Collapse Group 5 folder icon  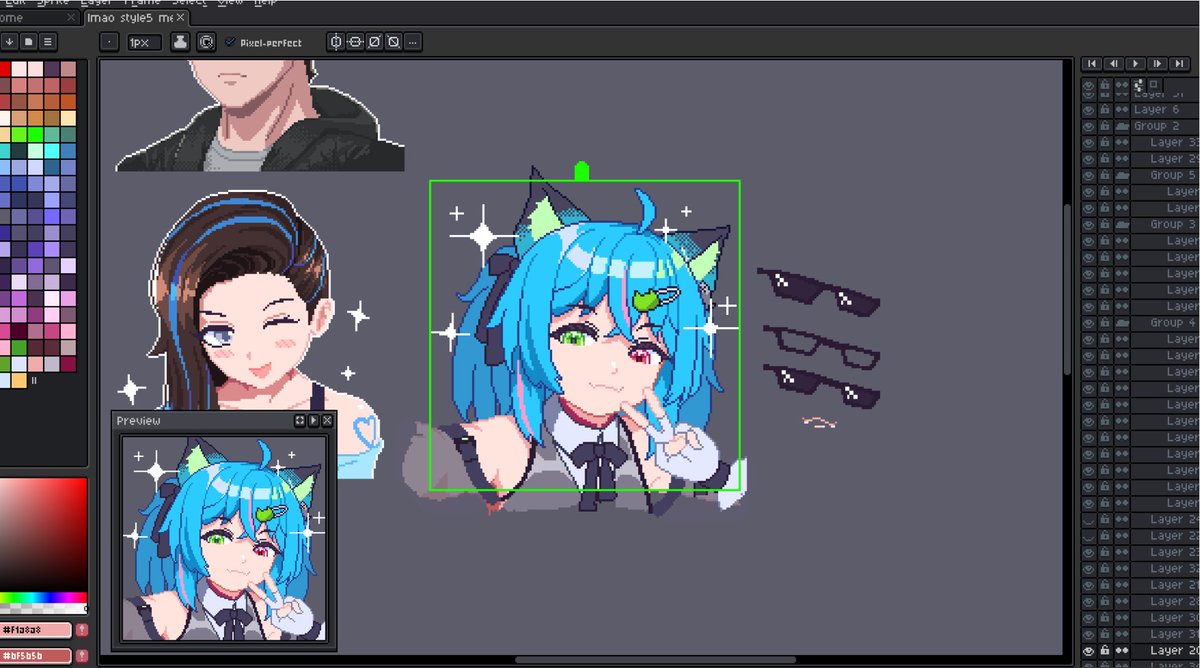pyautogui.click(x=1122, y=175)
